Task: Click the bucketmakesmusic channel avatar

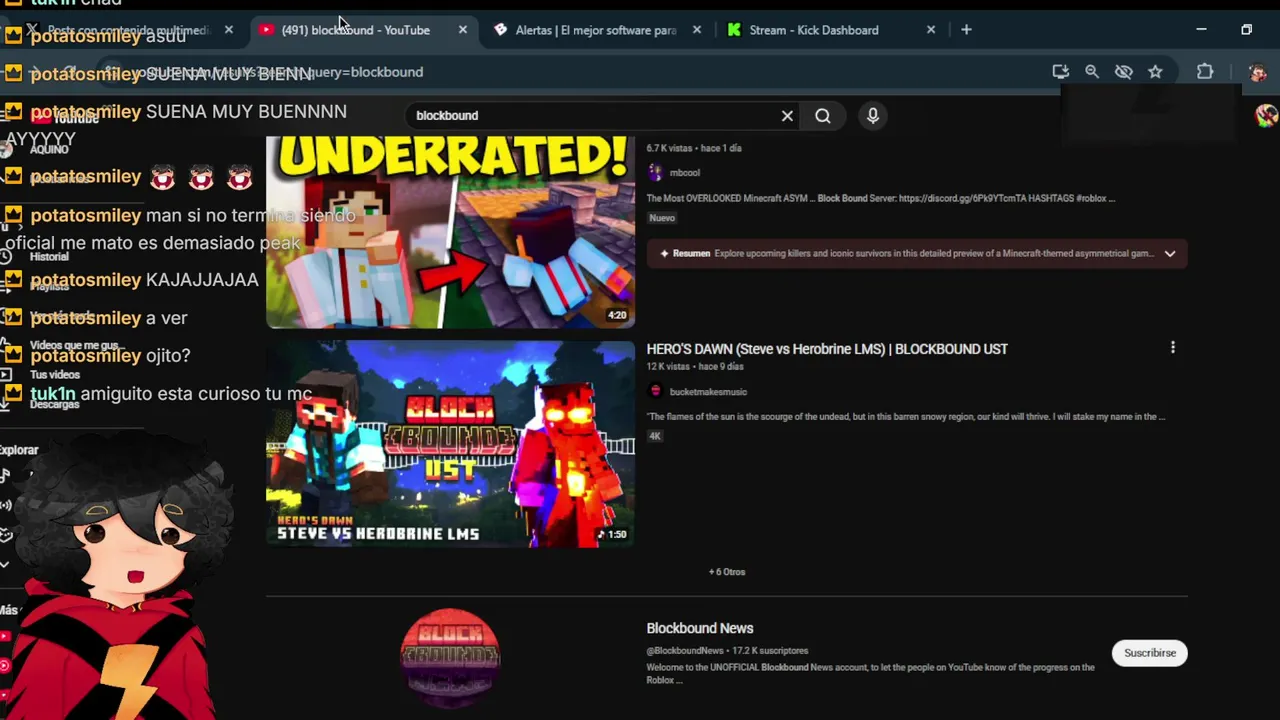Action: click(655, 392)
